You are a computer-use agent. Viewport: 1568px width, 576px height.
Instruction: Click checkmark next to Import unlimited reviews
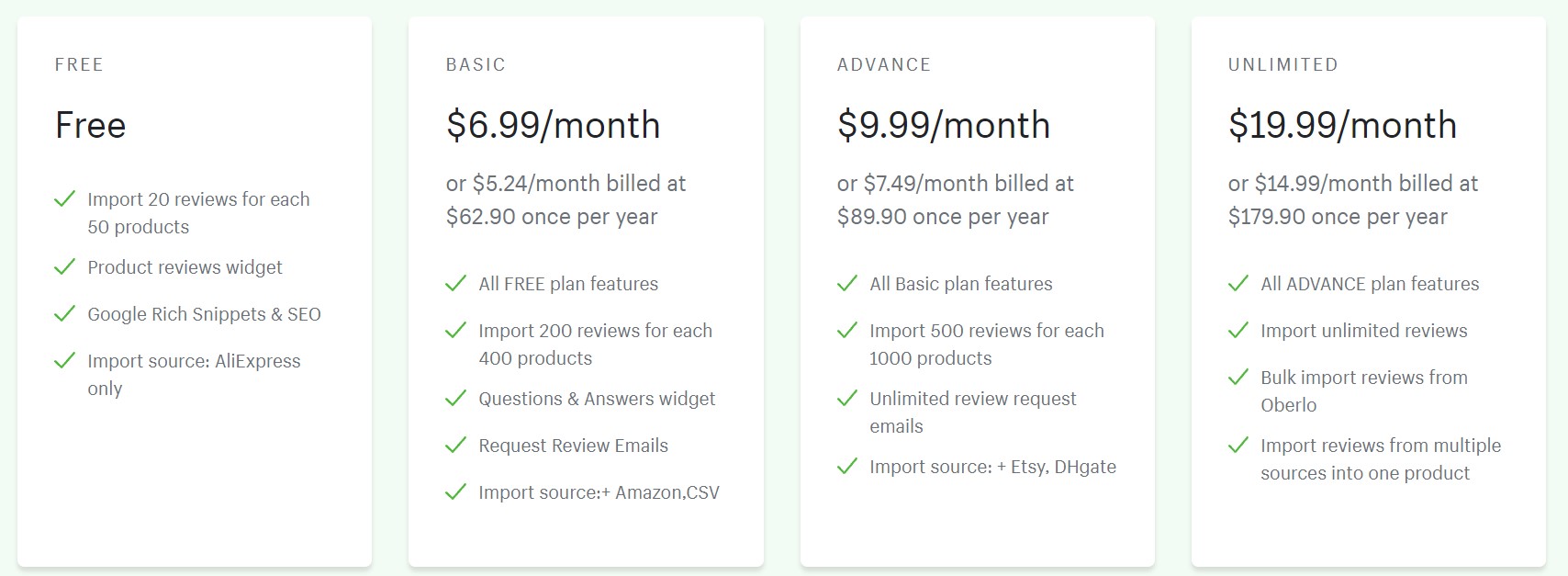[x=1238, y=331]
